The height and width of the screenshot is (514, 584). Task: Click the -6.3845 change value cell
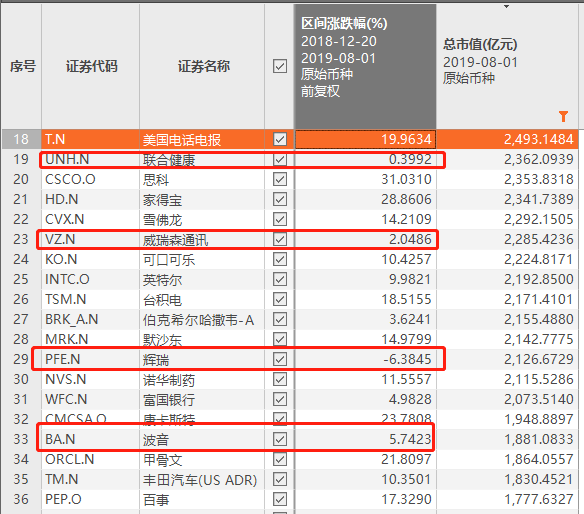[365, 359]
